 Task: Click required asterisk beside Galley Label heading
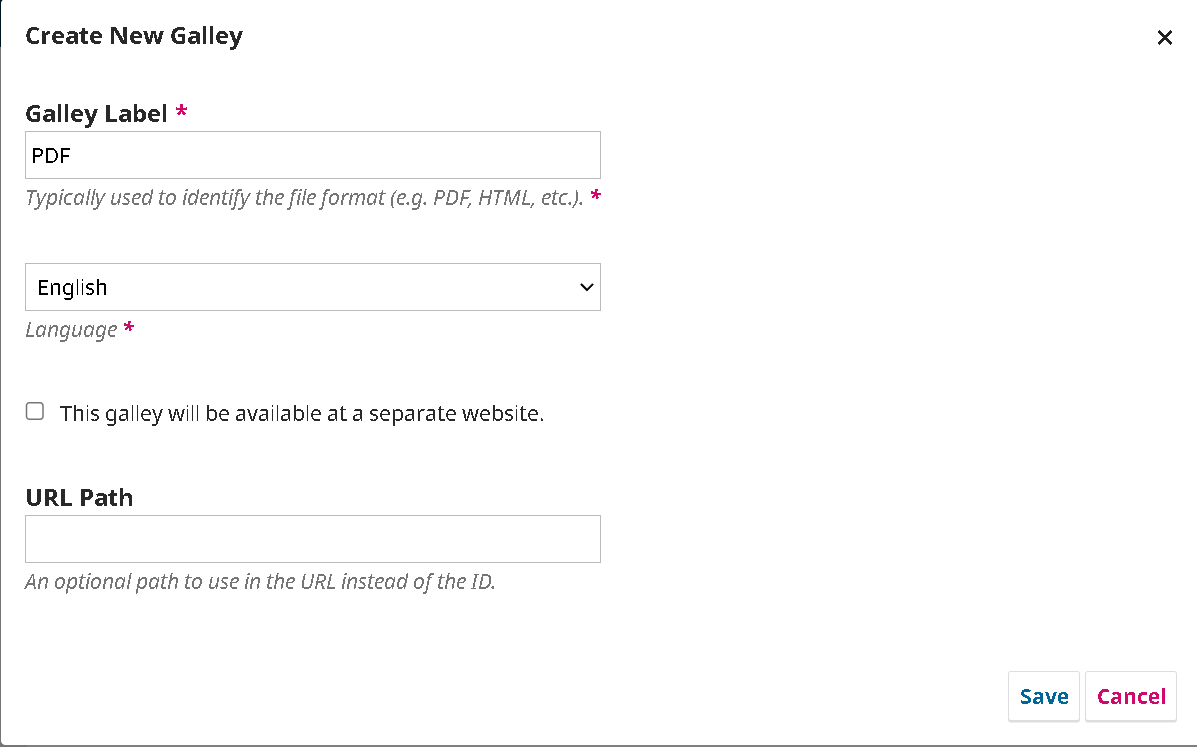point(181,113)
